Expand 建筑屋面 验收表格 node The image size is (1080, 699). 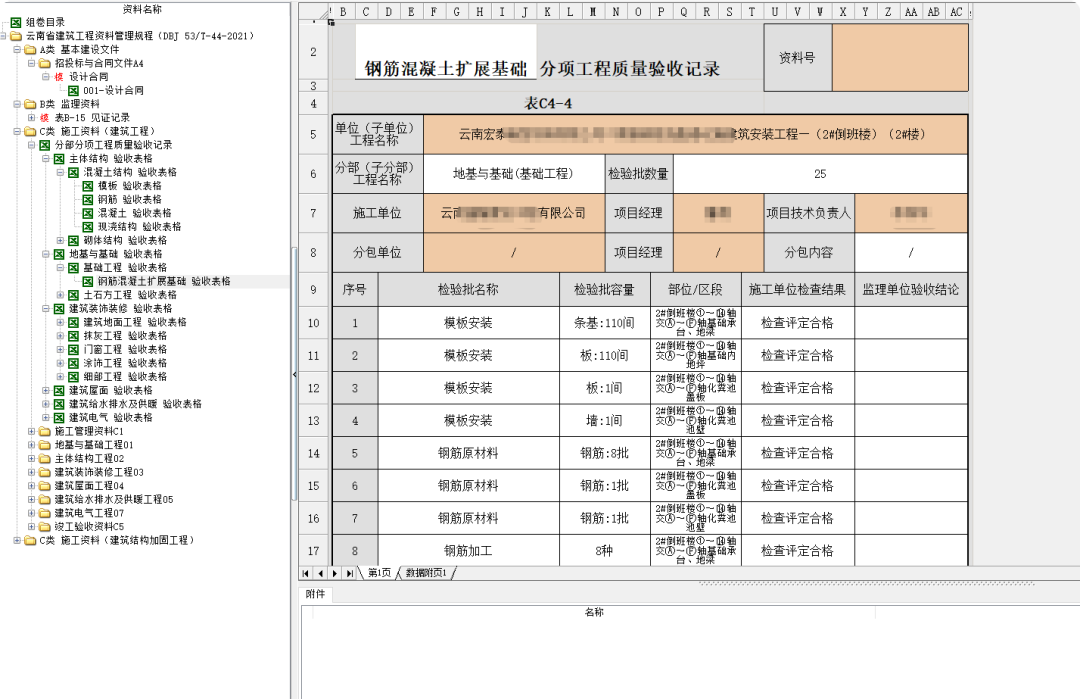pos(46,390)
